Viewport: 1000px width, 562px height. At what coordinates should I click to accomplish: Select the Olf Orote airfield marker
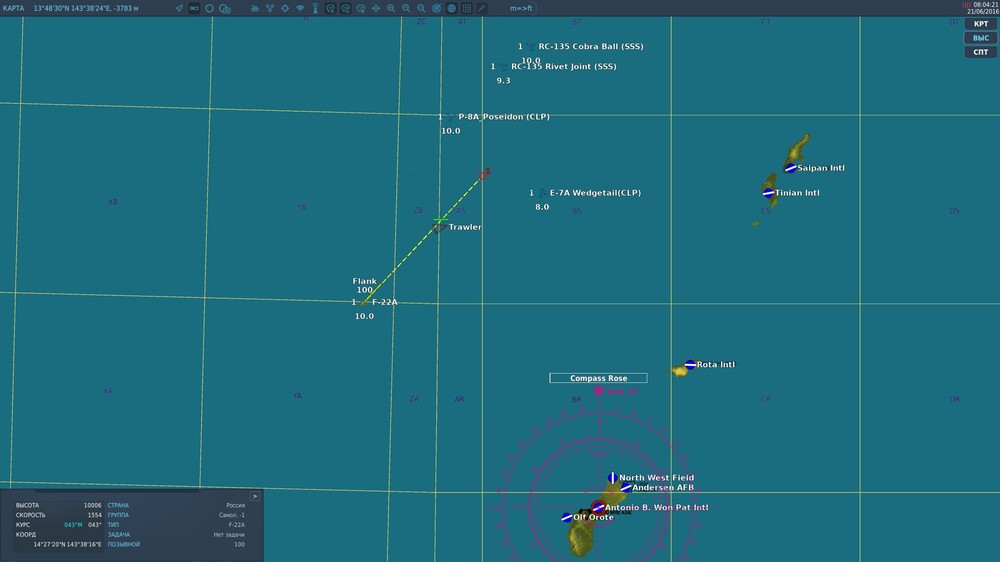click(x=566, y=517)
